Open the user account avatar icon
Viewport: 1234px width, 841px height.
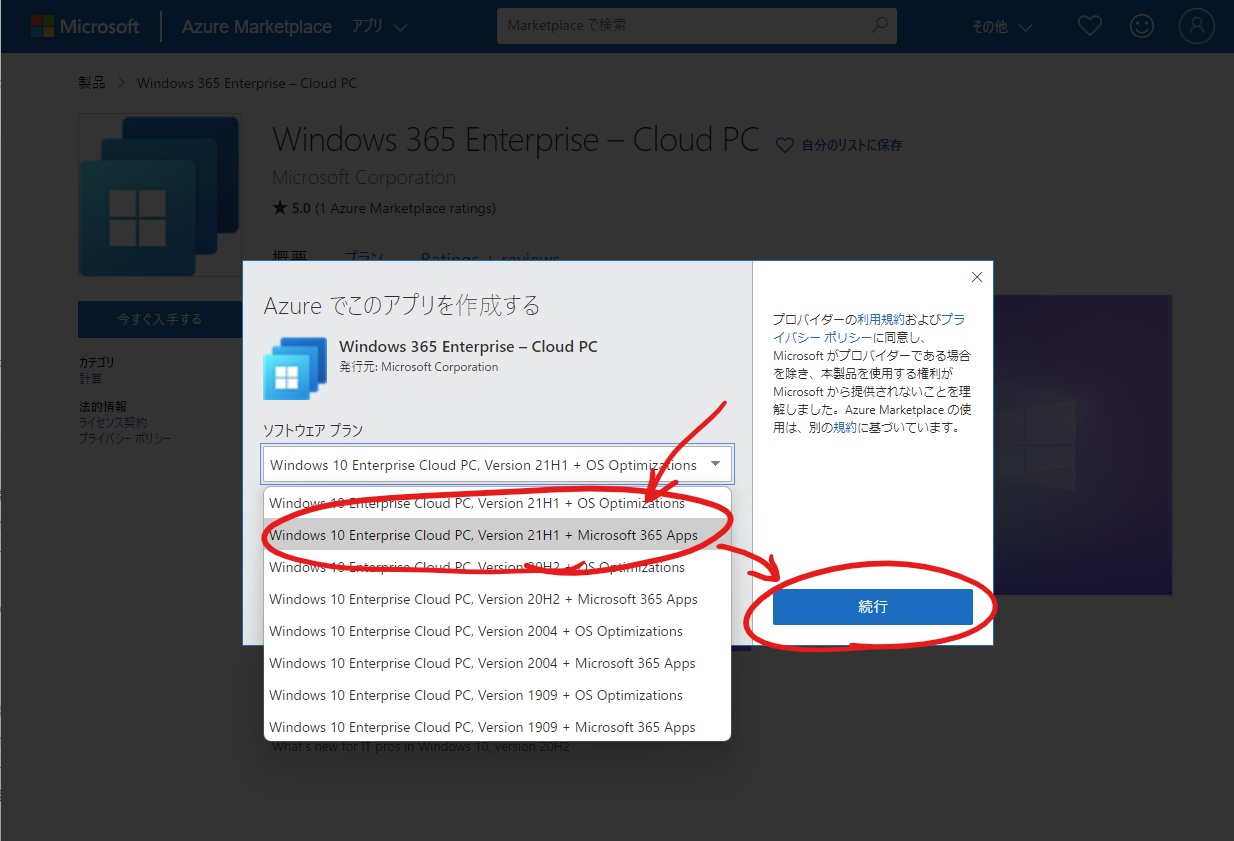[1196, 26]
